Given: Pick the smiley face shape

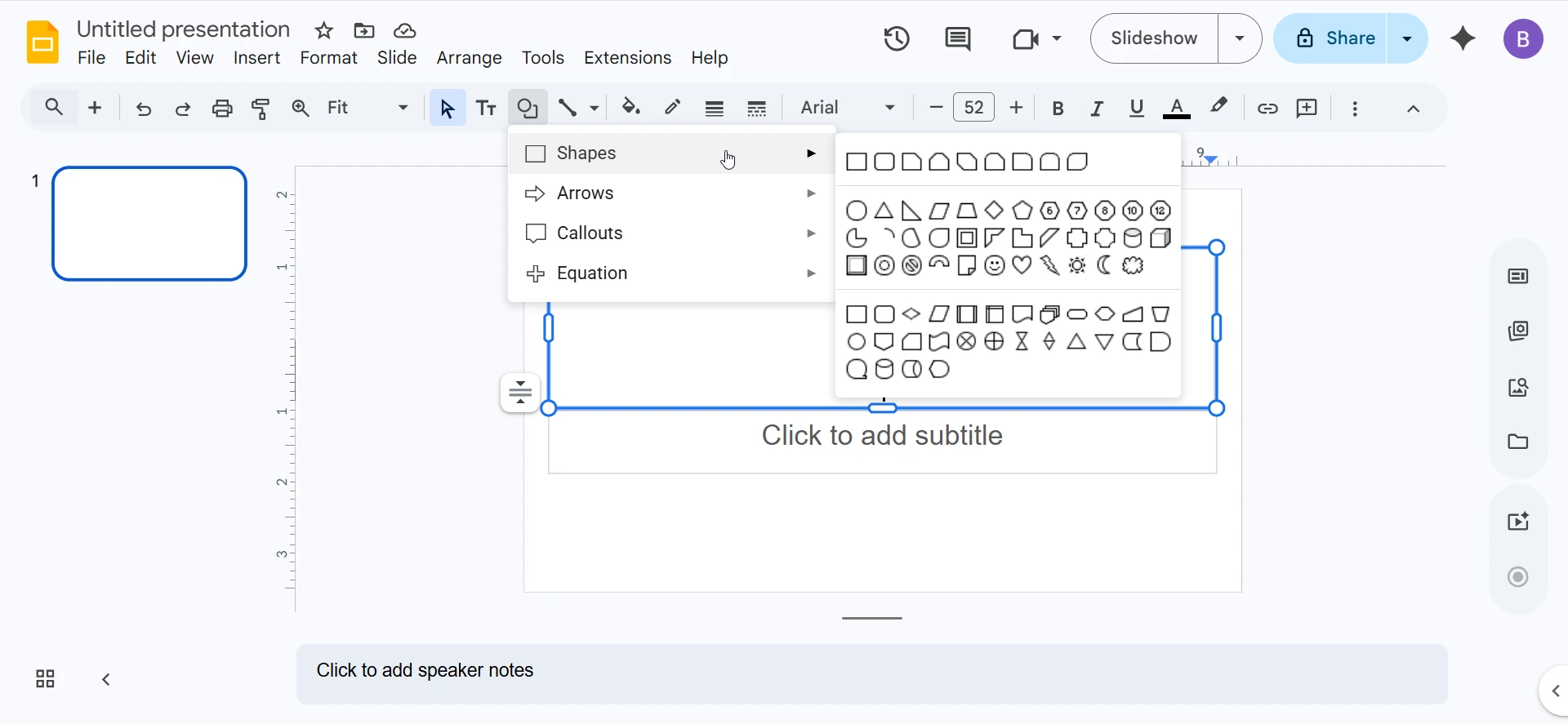Looking at the screenshot, I should pos(994,265).
